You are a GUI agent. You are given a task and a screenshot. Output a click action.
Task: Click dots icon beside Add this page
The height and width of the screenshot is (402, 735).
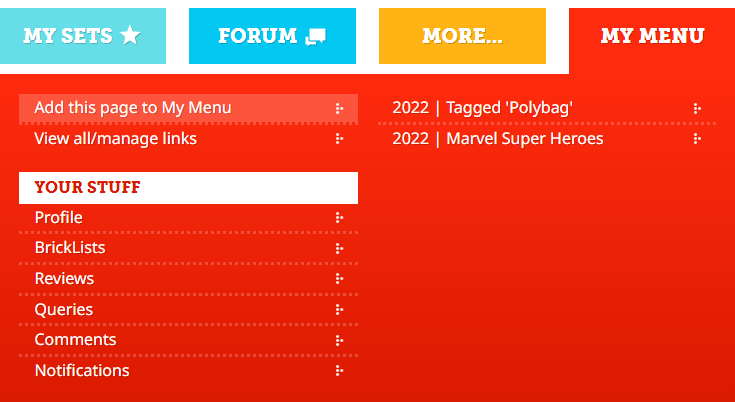[339, 108]
